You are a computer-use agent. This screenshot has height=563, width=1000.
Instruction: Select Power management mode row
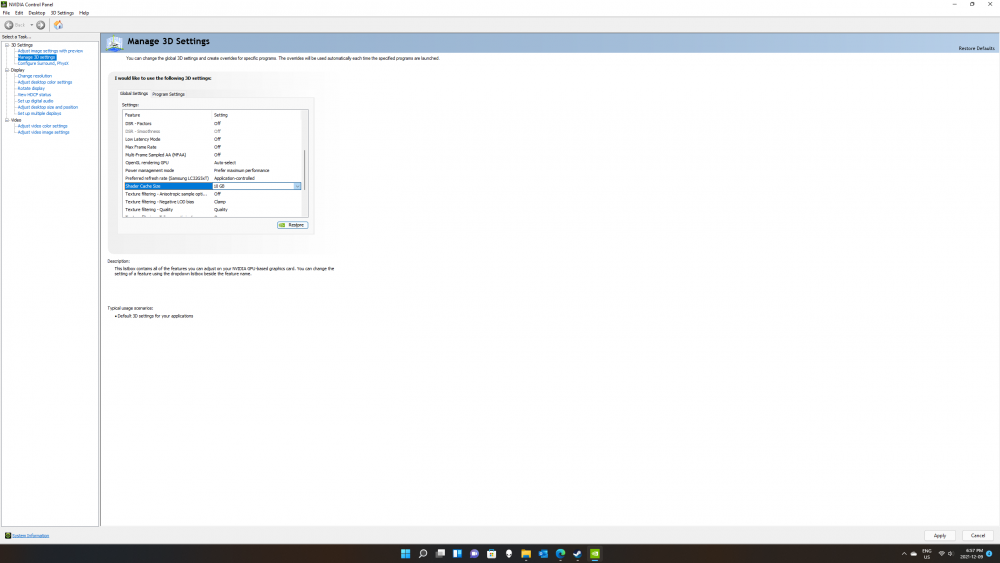coord(212,170)
